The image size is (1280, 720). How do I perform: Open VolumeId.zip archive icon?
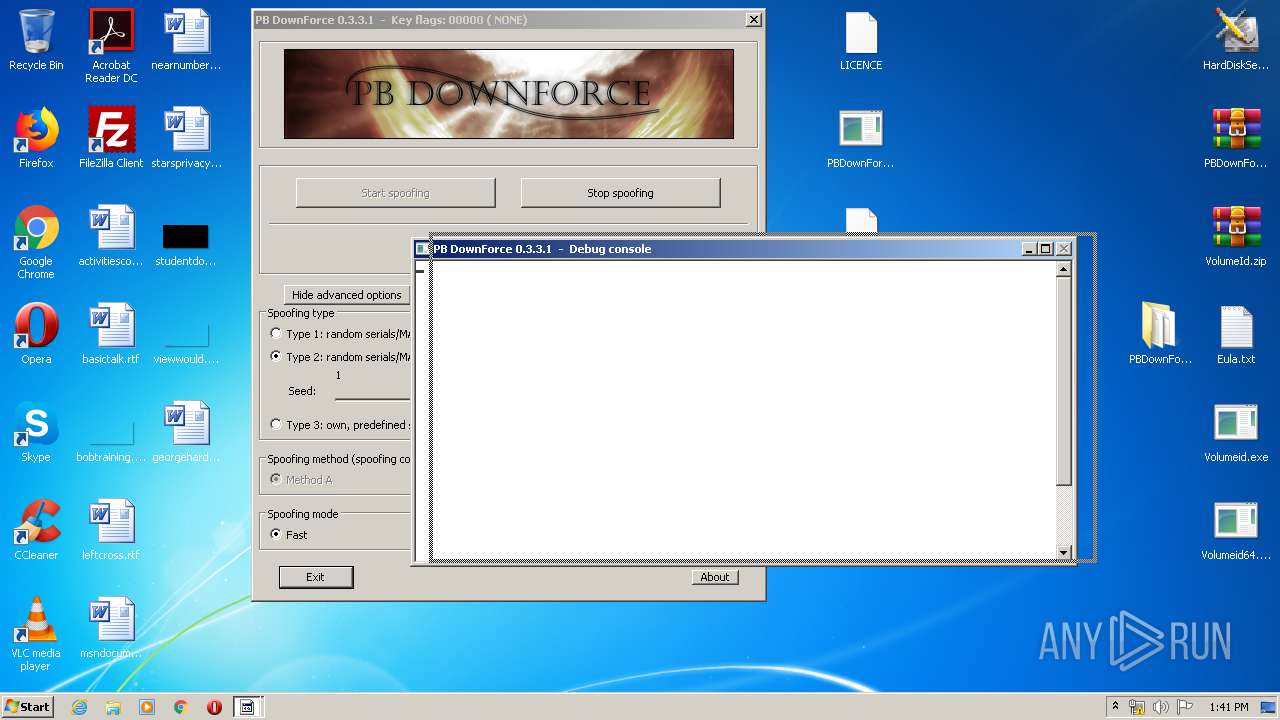[1236, 236]
